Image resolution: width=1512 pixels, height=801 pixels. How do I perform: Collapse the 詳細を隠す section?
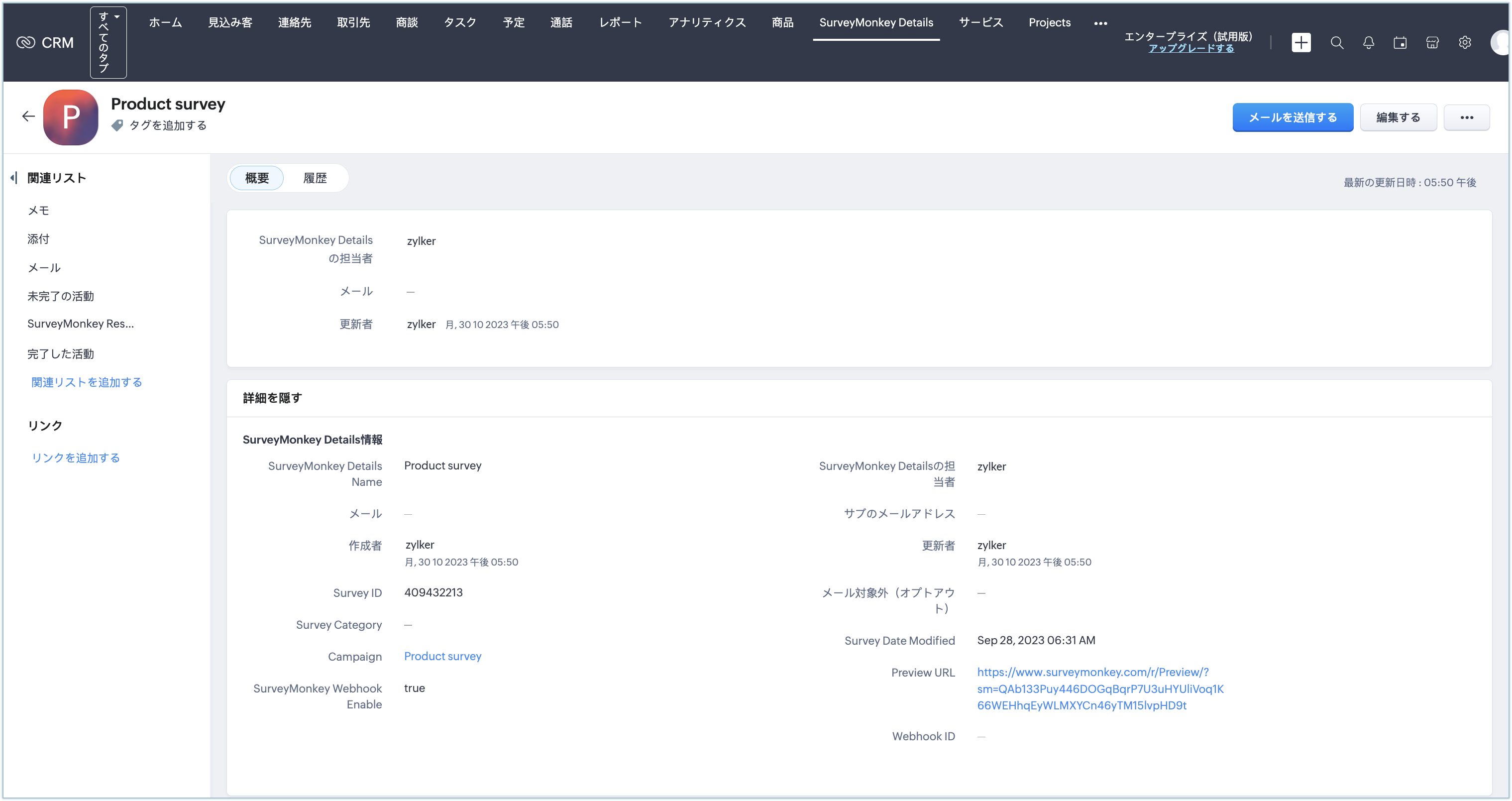click(272, 398)
